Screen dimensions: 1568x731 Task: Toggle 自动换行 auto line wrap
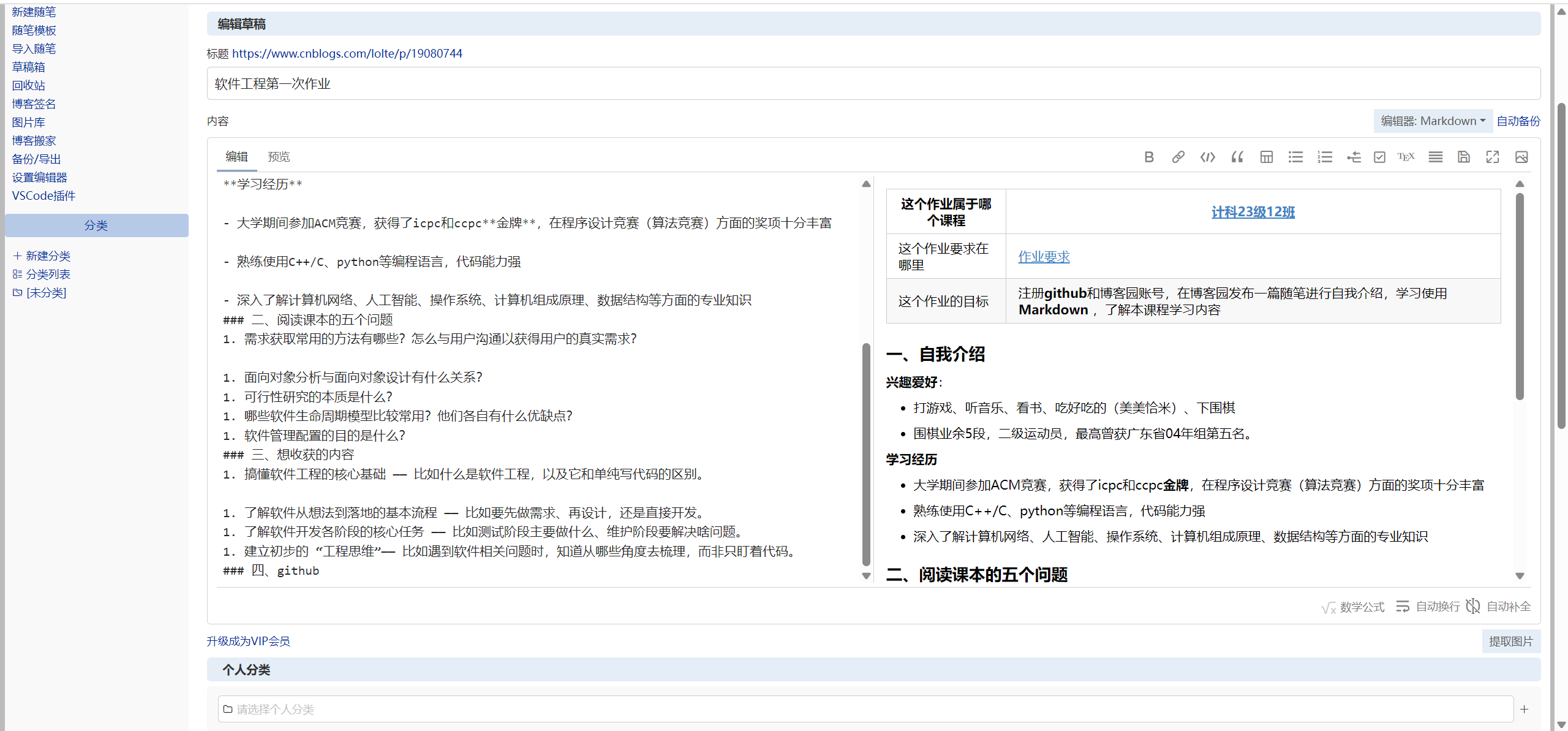click(x=1428, y=607)
